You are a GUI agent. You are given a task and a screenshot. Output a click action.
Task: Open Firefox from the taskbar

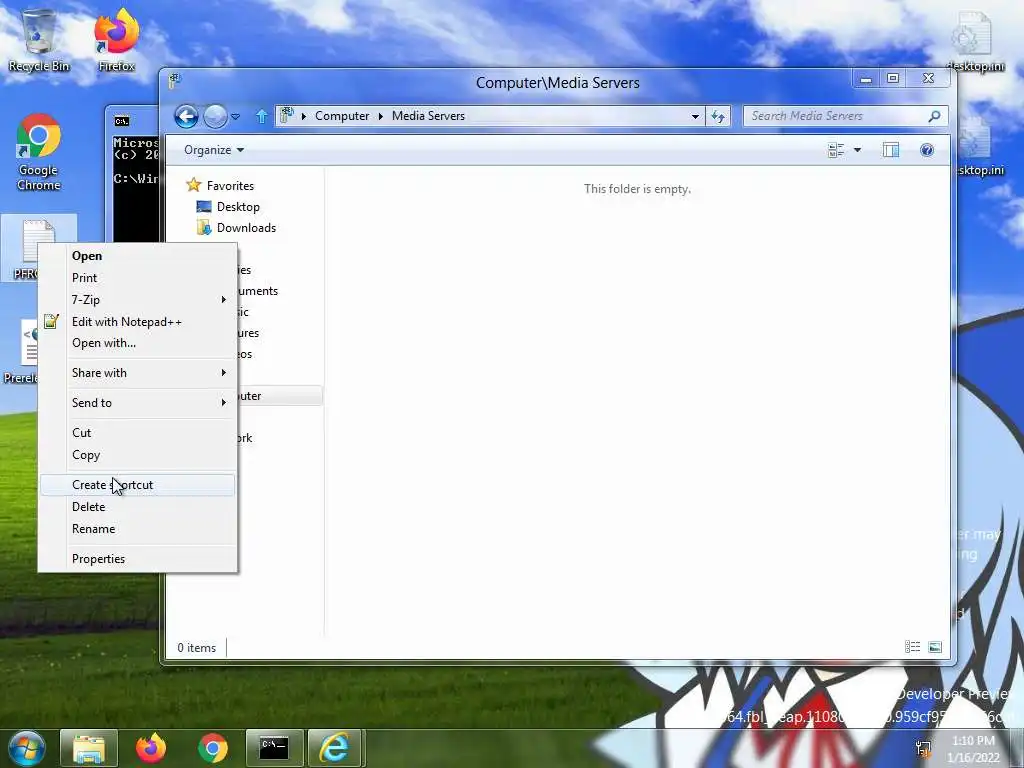click(x=151, y=748)
